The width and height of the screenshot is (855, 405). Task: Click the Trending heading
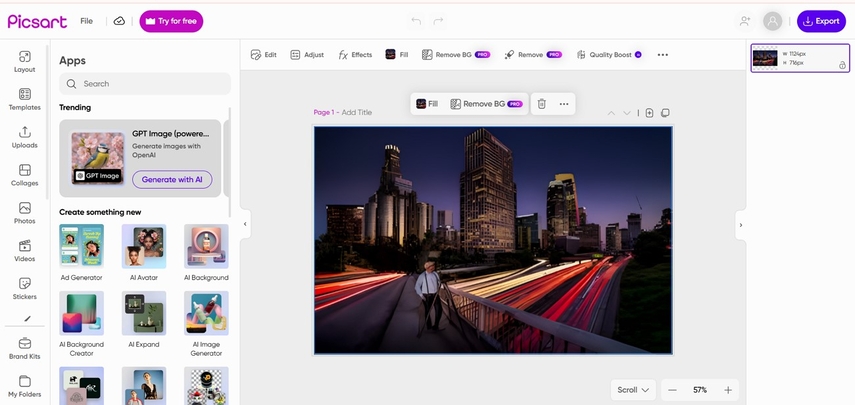click(75, 107)
